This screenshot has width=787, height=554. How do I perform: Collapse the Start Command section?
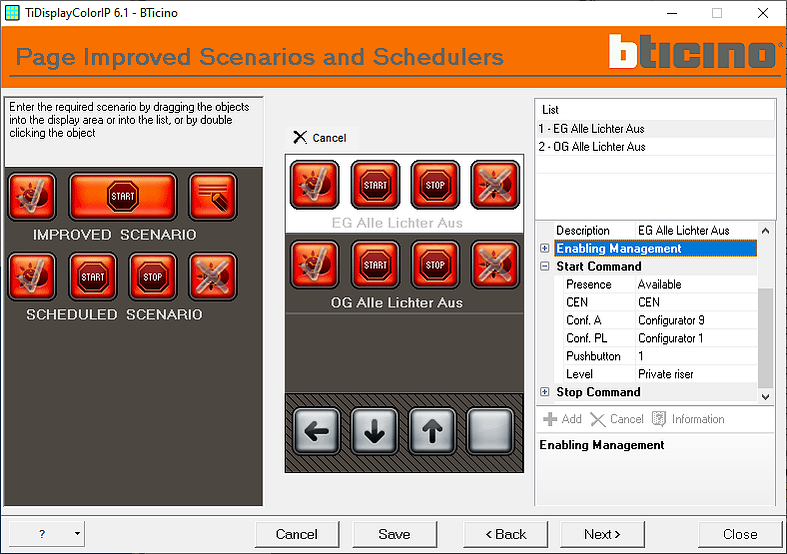pos(545,266)
